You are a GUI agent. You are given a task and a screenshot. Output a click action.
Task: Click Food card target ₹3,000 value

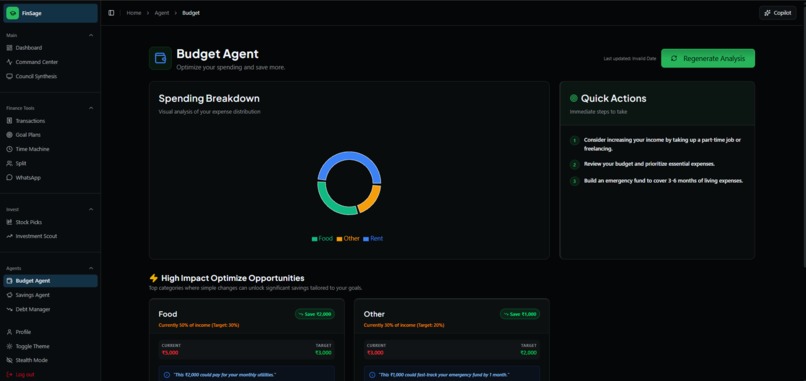point(323,353)
